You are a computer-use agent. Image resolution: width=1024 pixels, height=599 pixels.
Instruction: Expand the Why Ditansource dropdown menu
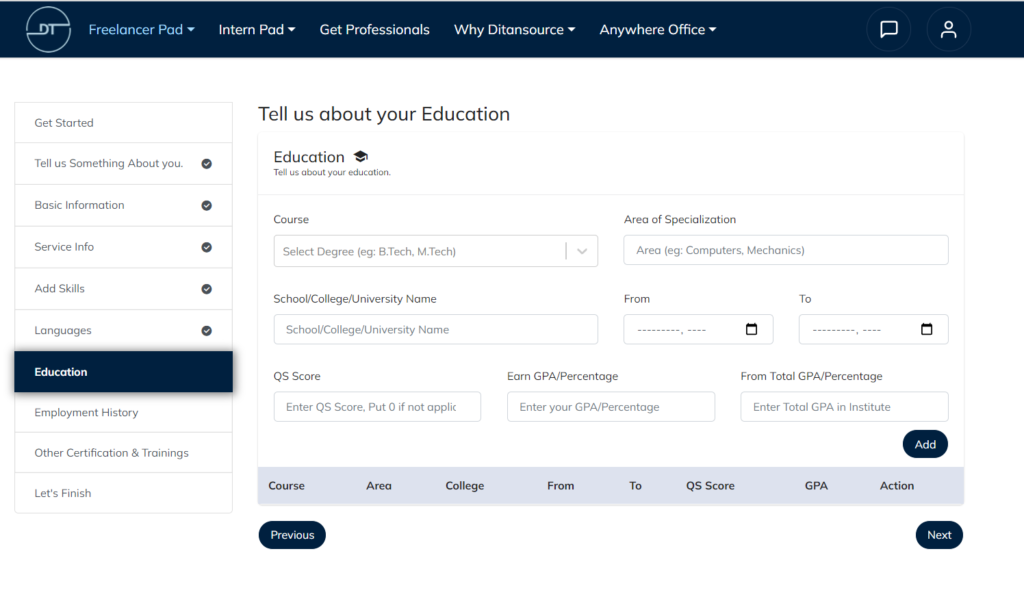pyautogui.click(x=514, y=29)
